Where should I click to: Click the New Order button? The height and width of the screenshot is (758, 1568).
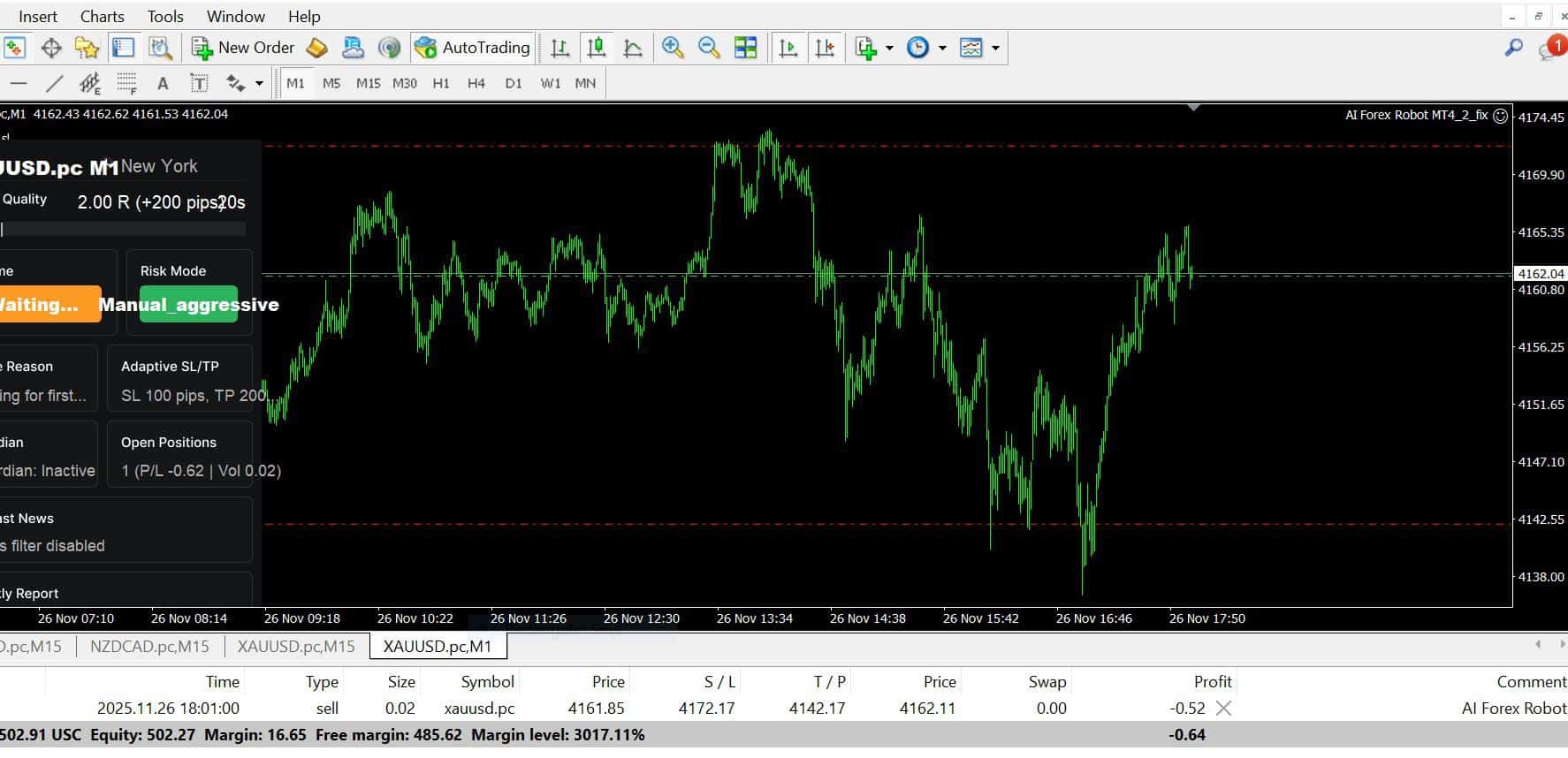pyautogui.click(x=244, y=48)
